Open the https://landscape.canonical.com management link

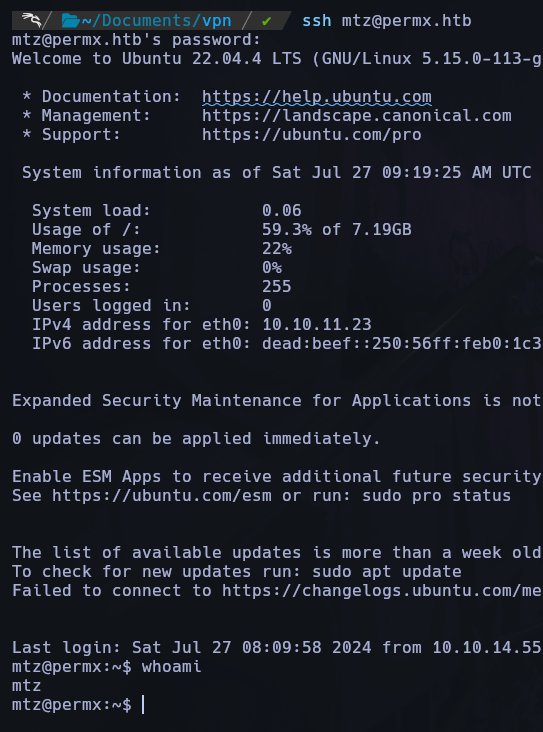(x=357, y=116)
